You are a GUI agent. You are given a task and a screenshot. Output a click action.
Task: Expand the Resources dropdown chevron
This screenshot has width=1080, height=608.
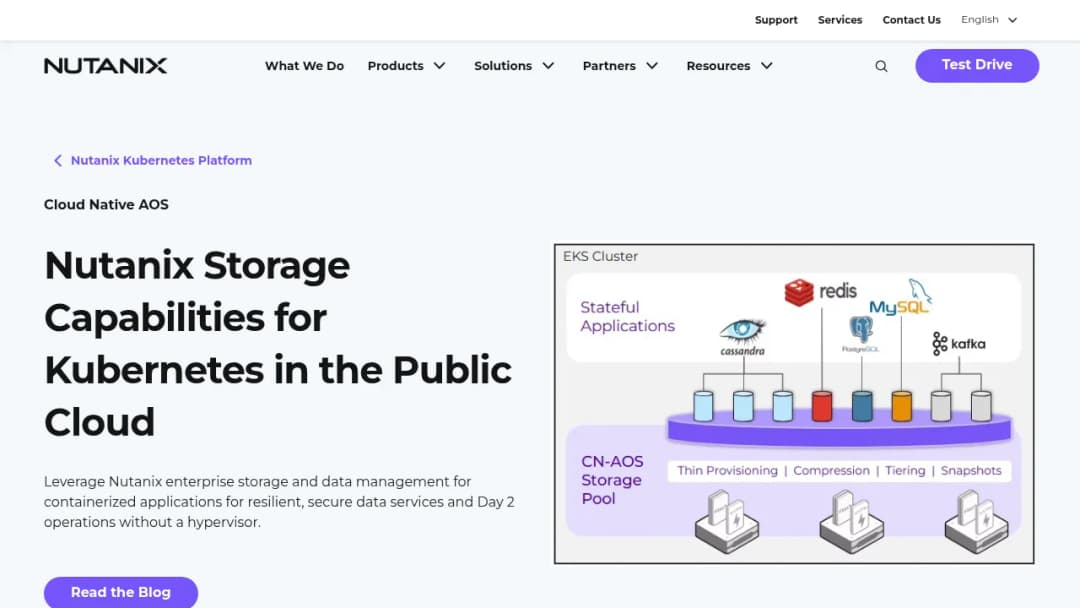tap(767, 66)
